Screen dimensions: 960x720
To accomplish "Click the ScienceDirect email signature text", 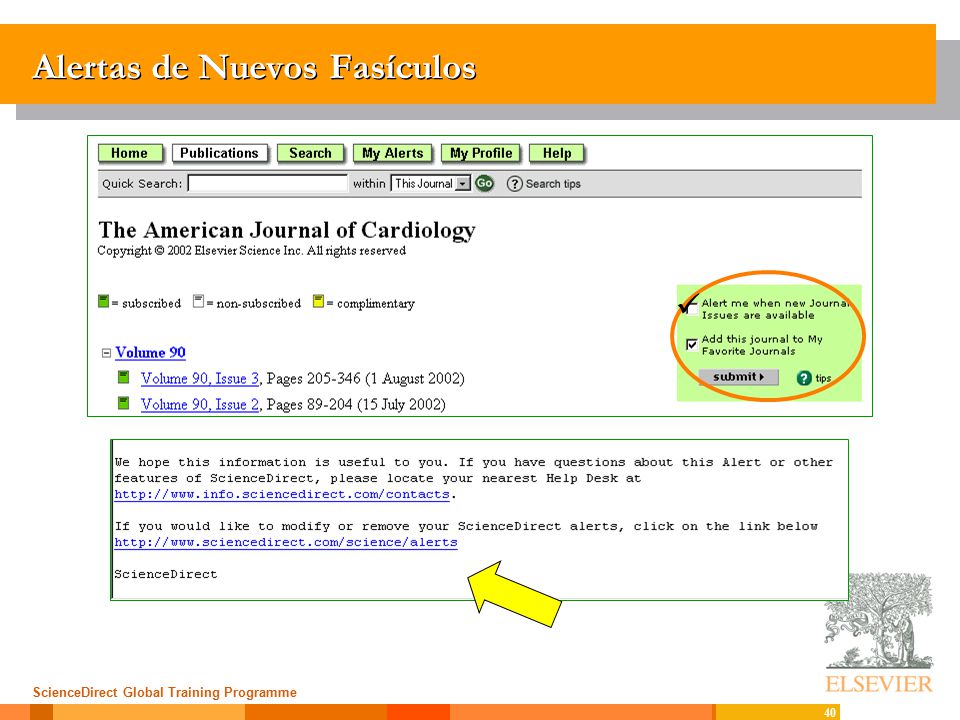I will [x=166, y=574].
